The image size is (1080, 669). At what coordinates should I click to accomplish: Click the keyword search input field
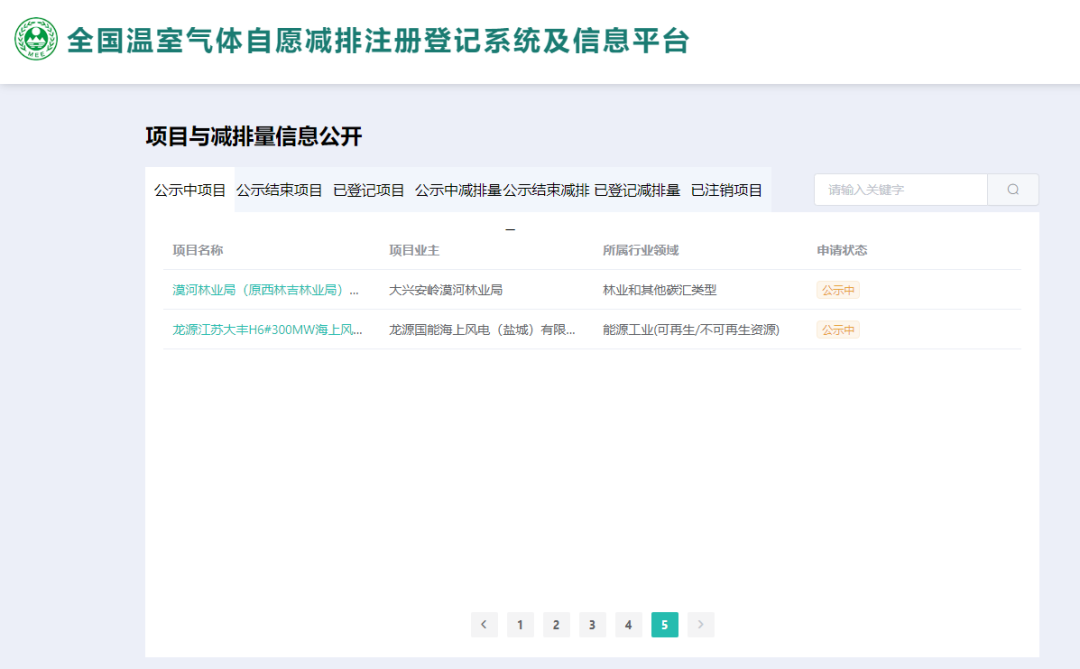point(900,190)
